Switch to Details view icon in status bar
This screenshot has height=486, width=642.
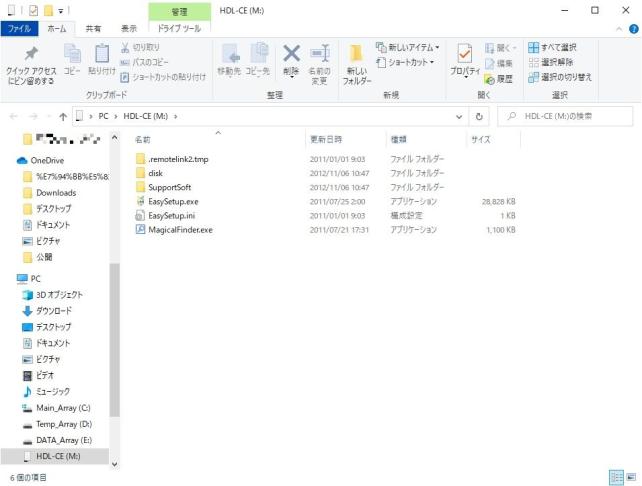(616, 477)
